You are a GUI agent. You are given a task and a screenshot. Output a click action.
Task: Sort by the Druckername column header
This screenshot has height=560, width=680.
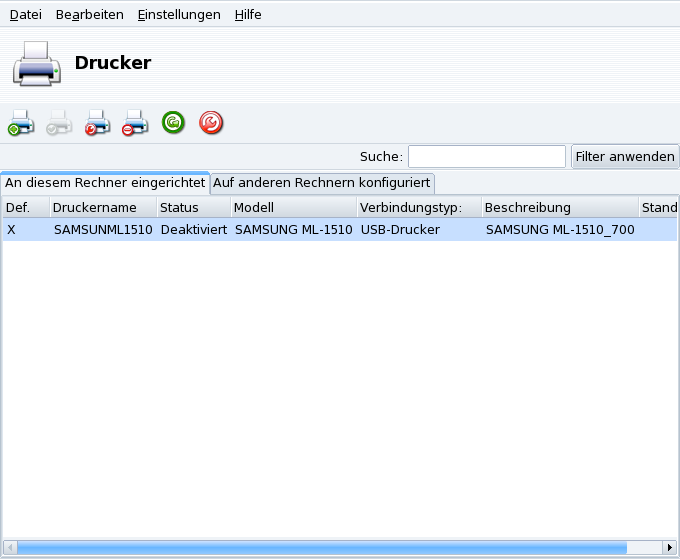pyautogui.click(x=102, y=208)
